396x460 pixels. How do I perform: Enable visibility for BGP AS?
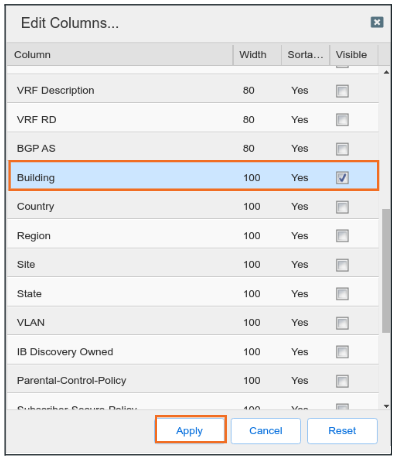342,149
